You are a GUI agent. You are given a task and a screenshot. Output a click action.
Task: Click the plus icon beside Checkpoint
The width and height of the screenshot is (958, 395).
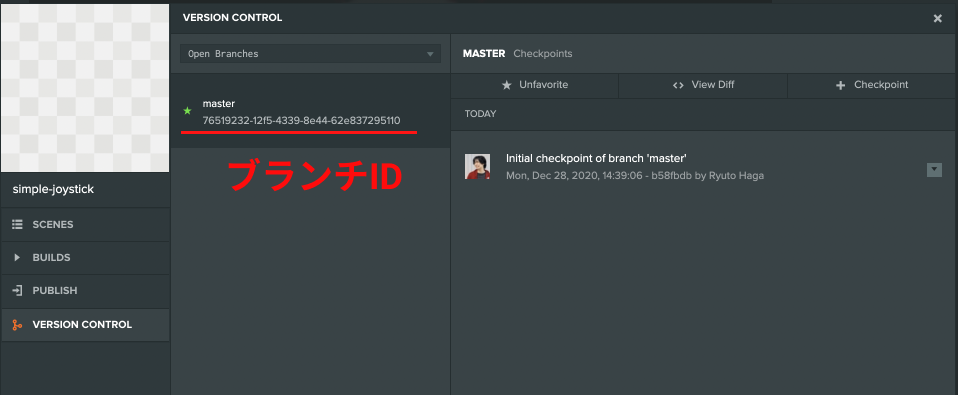coord(840,85)
